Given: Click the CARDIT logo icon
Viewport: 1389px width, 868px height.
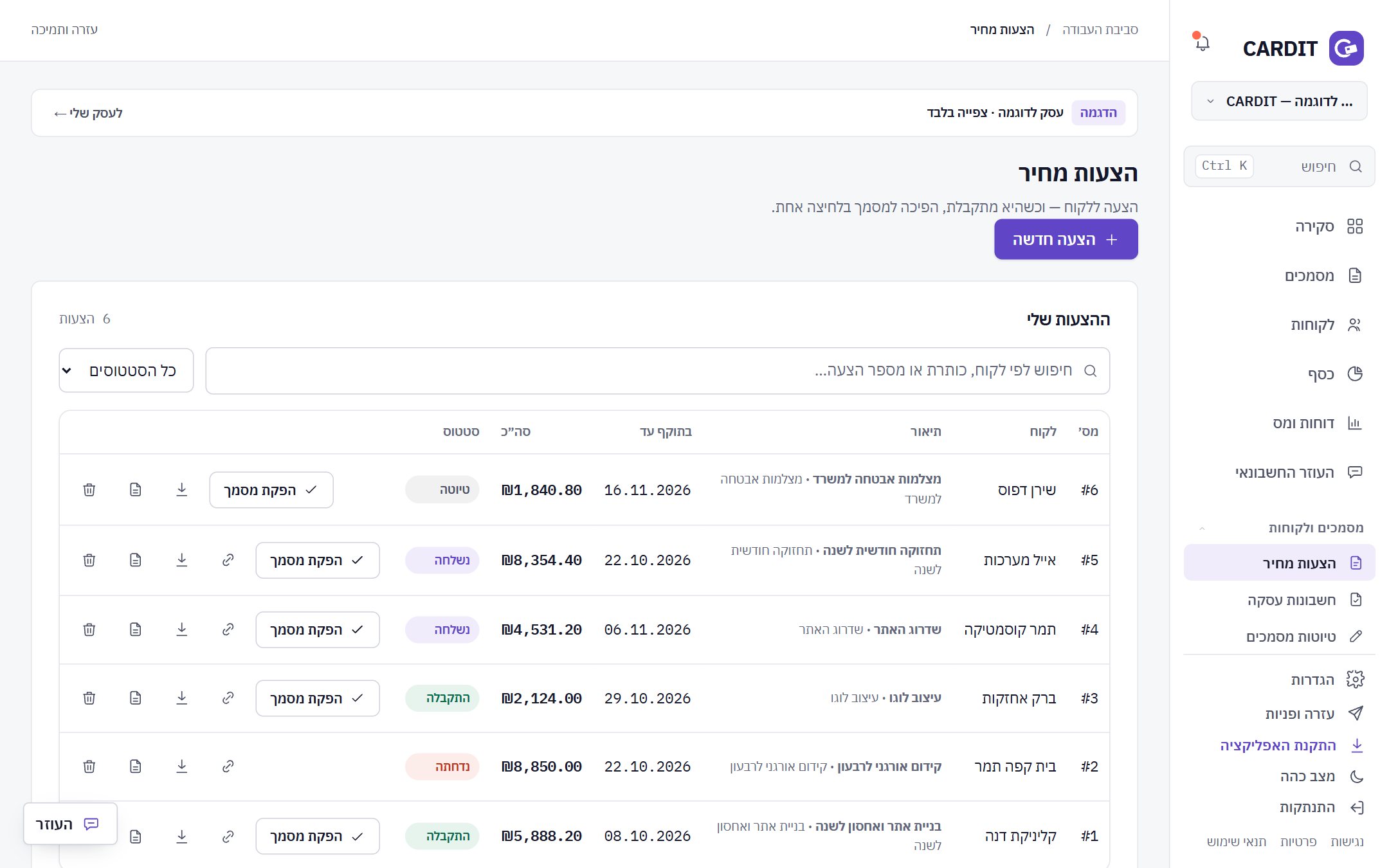Looking at the screenshot, I should (x=1346, y=48).
